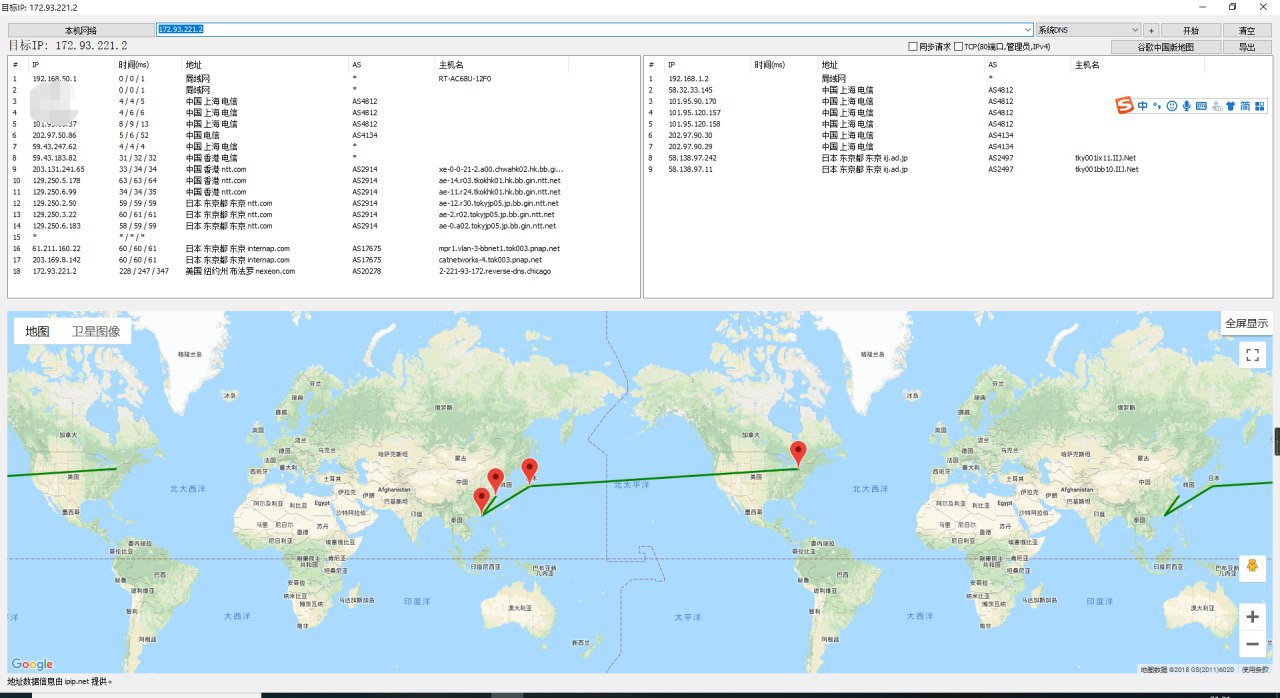Click the 谷歌中国新地图 button
Viewport: 1280px width, 698px height.
coord(1166,47)
